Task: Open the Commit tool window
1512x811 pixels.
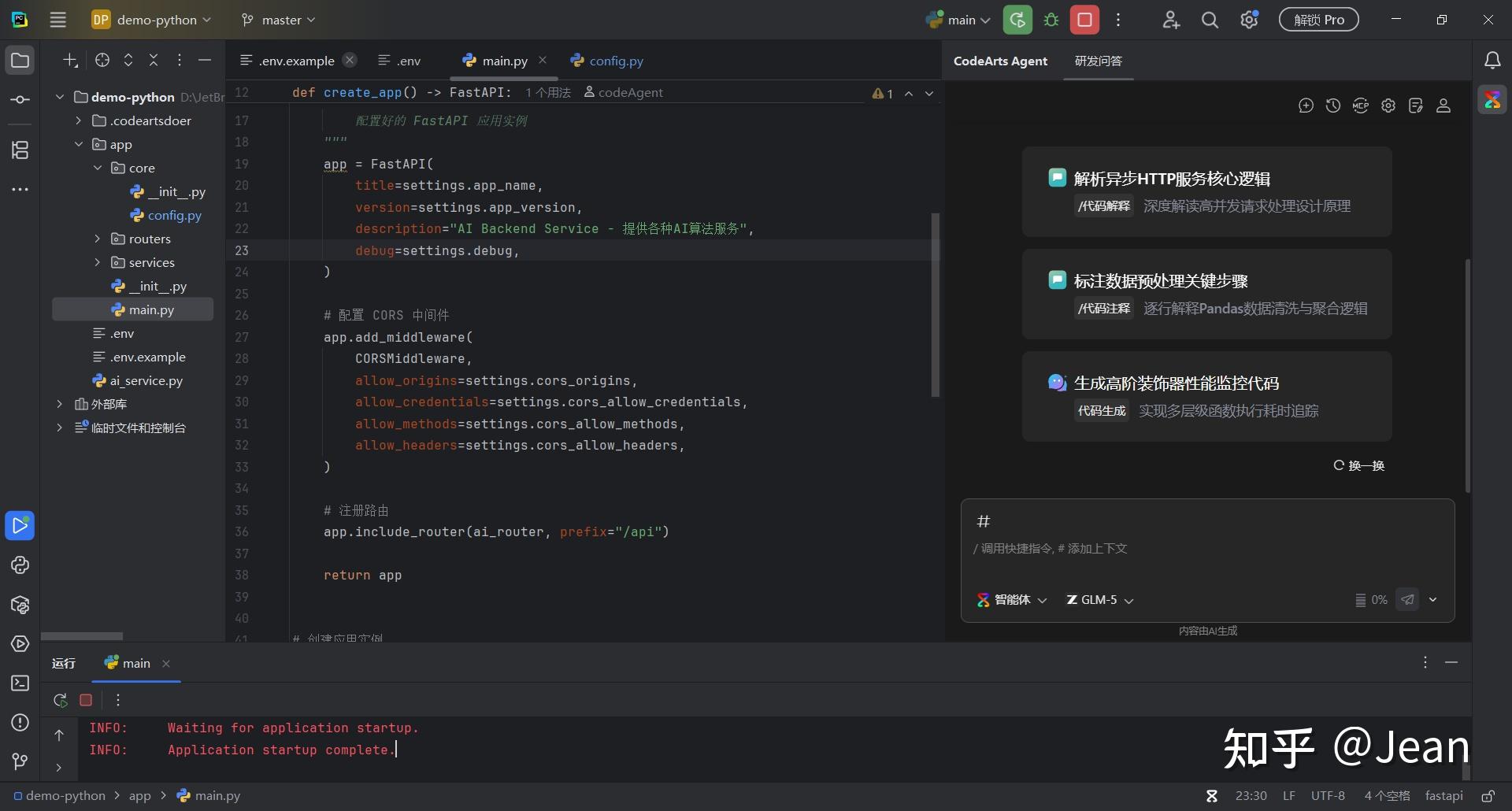Action: [x=20, y=100]
